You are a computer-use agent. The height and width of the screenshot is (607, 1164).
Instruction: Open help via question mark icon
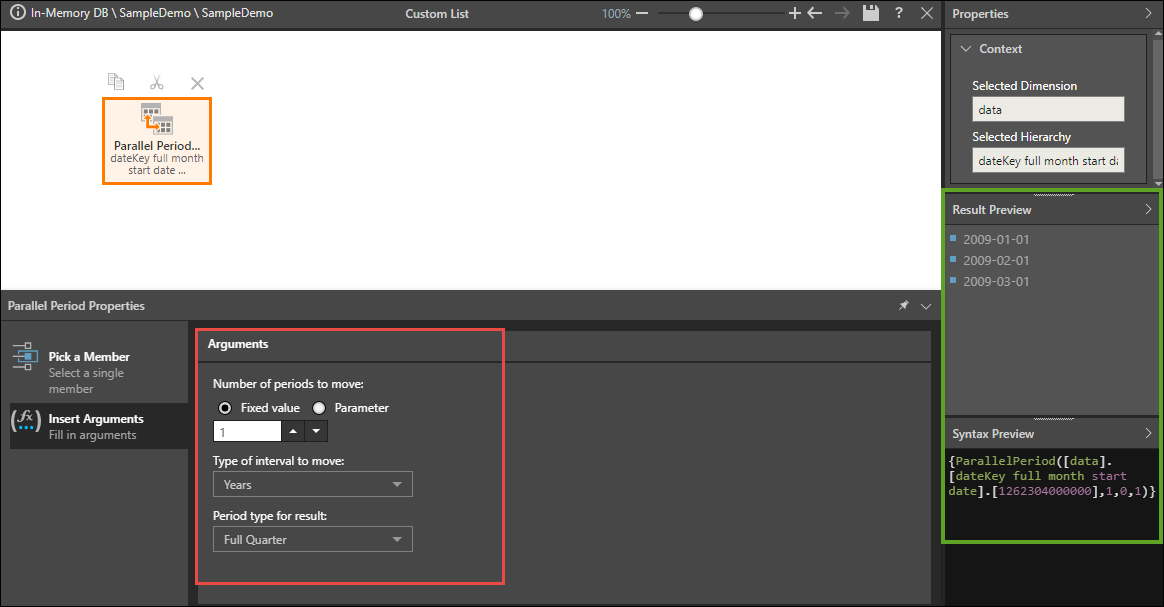click(899, 14)
